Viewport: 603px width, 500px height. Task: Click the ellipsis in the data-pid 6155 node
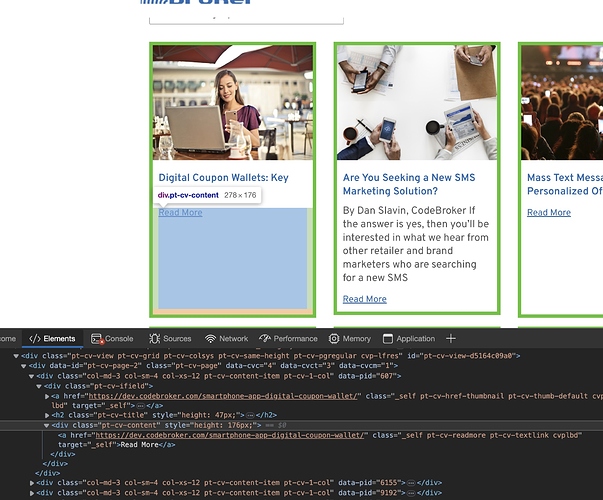411,483
